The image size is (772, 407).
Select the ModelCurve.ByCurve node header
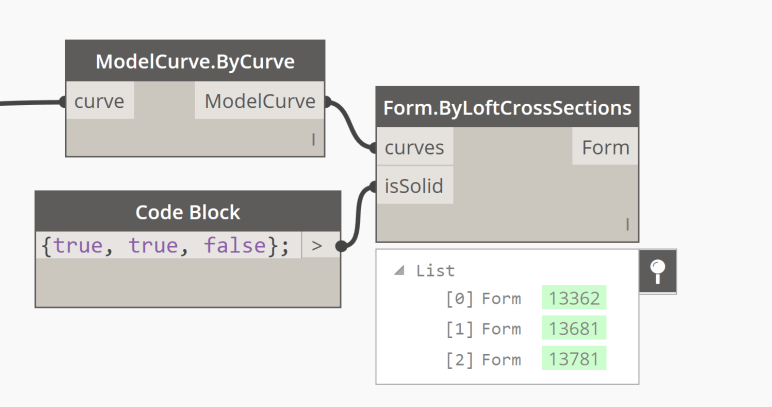click(x=195, y=62)
